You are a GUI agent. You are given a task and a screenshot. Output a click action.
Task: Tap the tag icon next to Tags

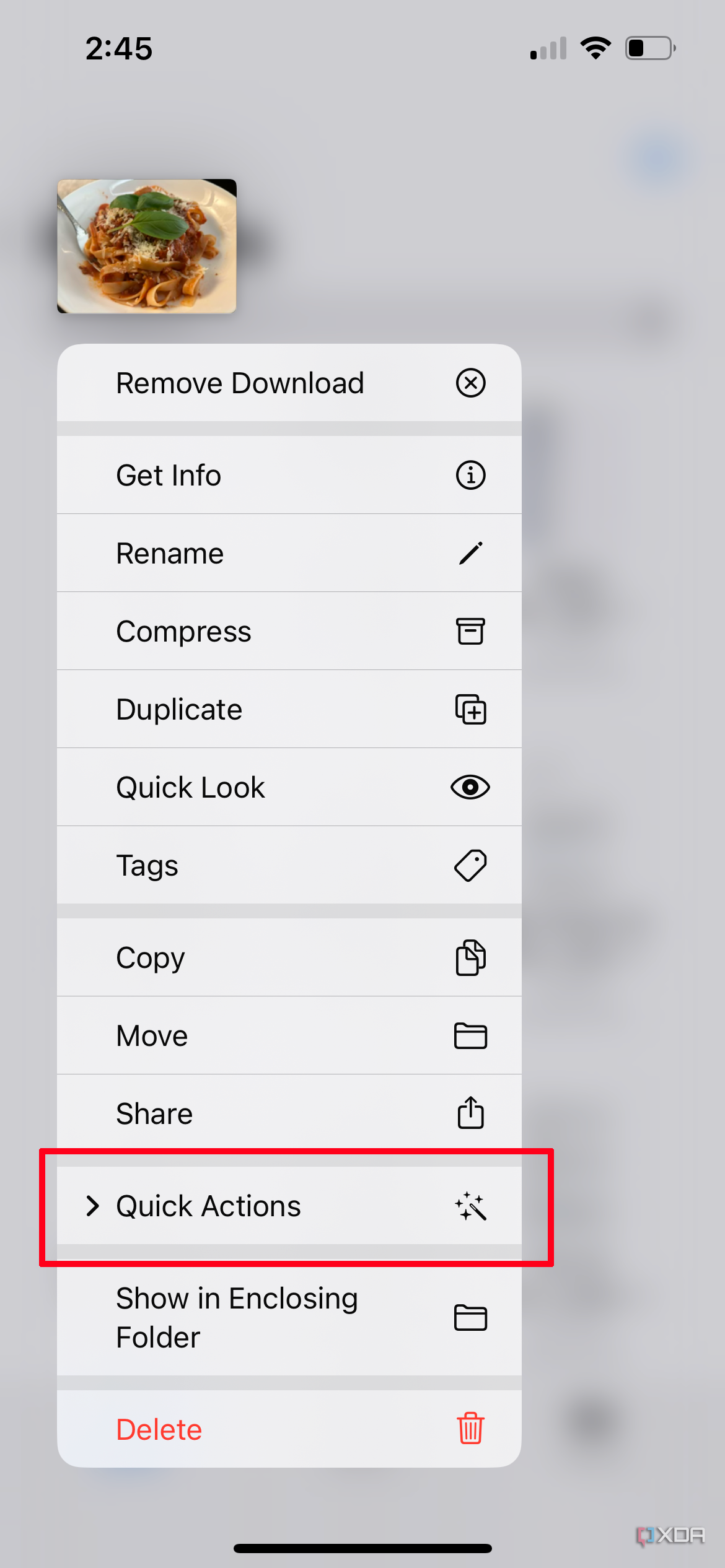(470, 865)
